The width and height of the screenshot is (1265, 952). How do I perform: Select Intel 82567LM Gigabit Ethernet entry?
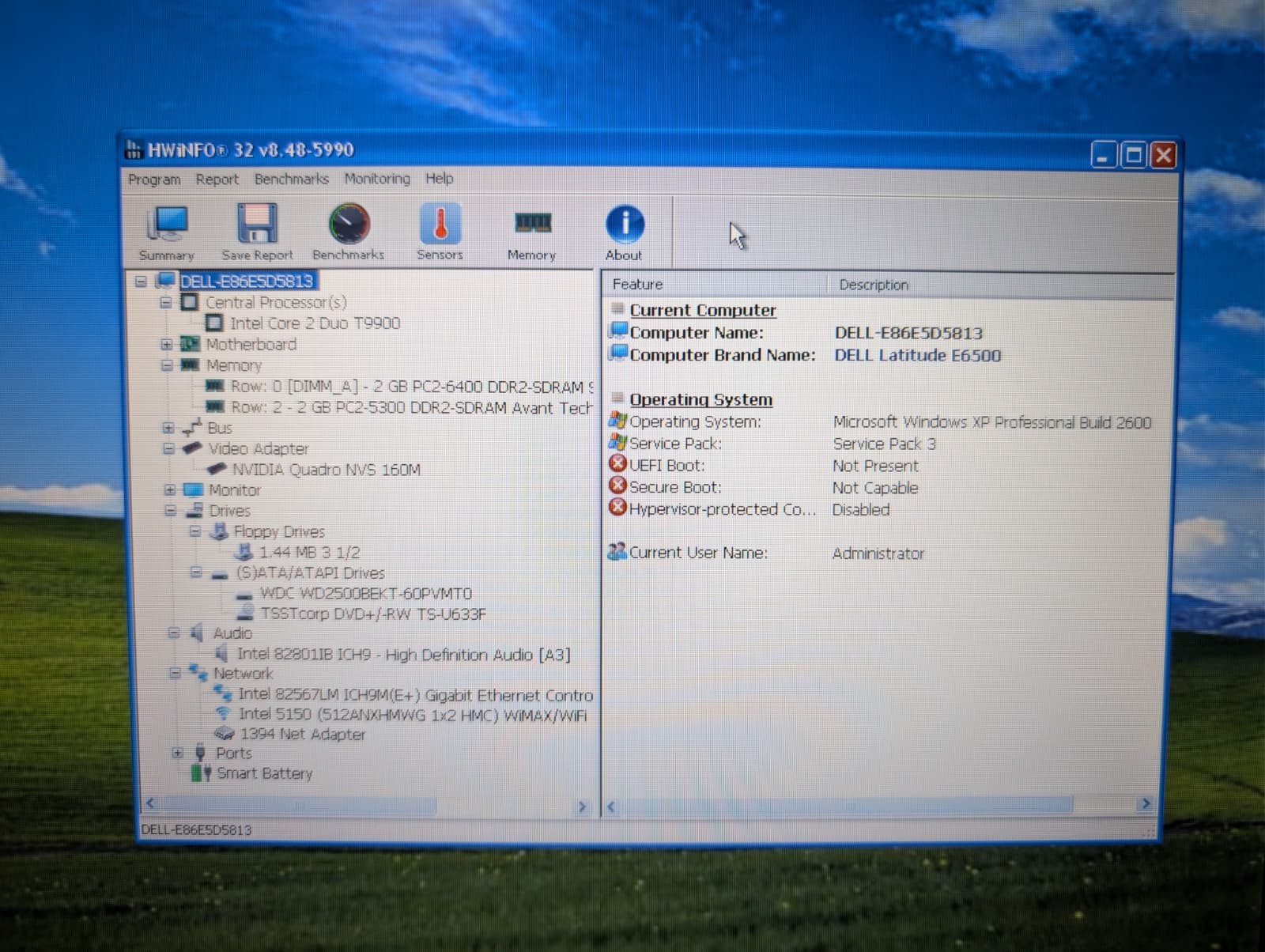coord(416,695)
